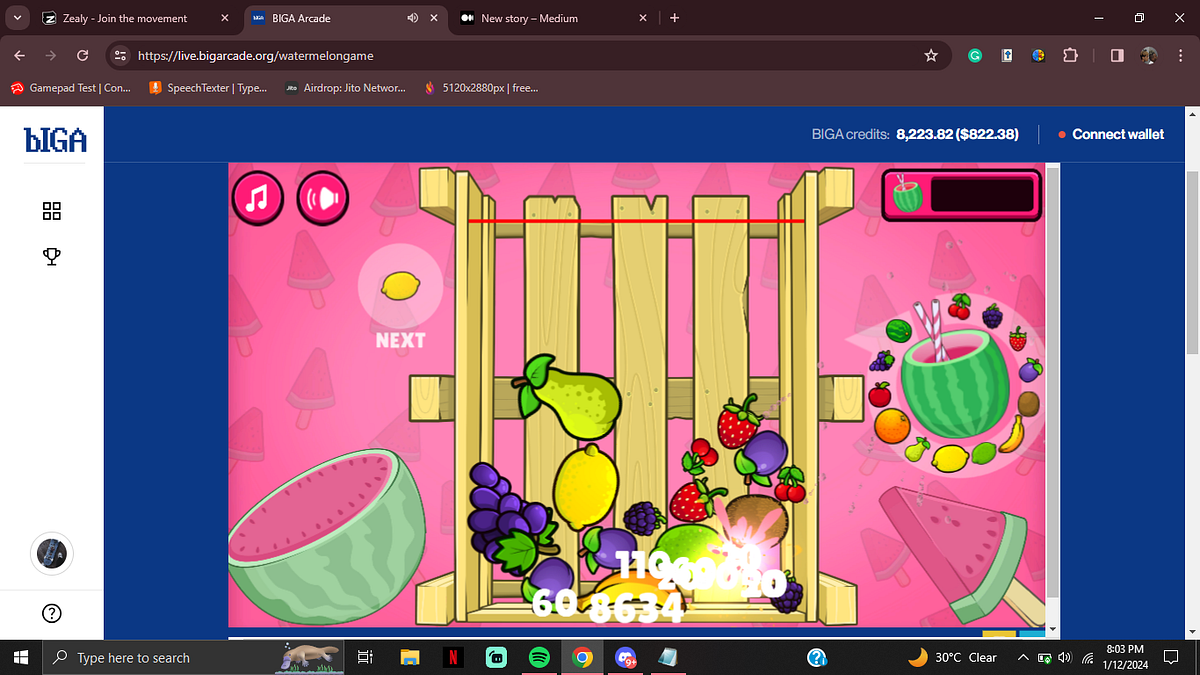The image size is (1200, 675).
Task: Open the tab search chevron
Action: (17, 18)
